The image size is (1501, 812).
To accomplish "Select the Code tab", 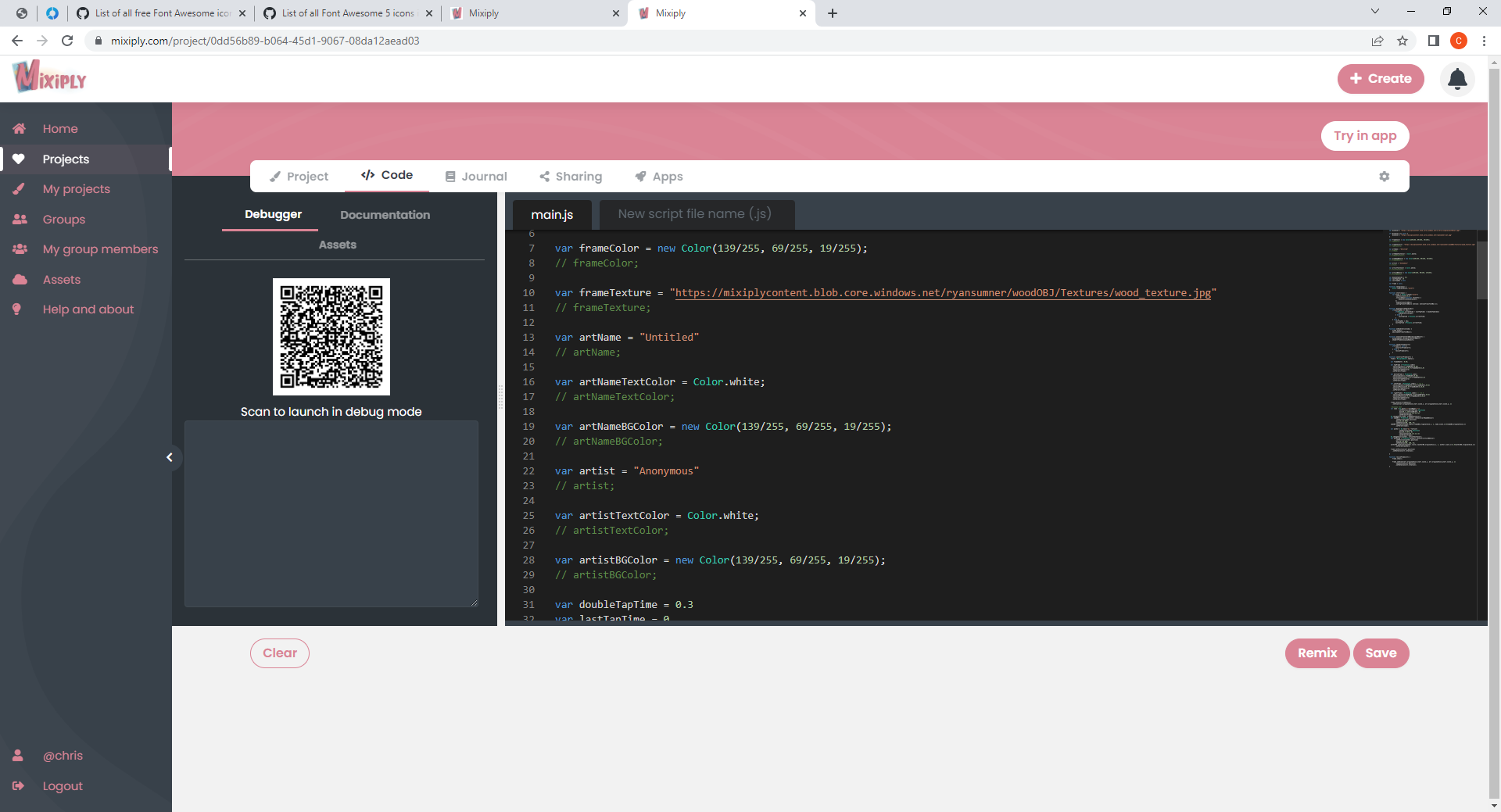I will tap(387, 175).
